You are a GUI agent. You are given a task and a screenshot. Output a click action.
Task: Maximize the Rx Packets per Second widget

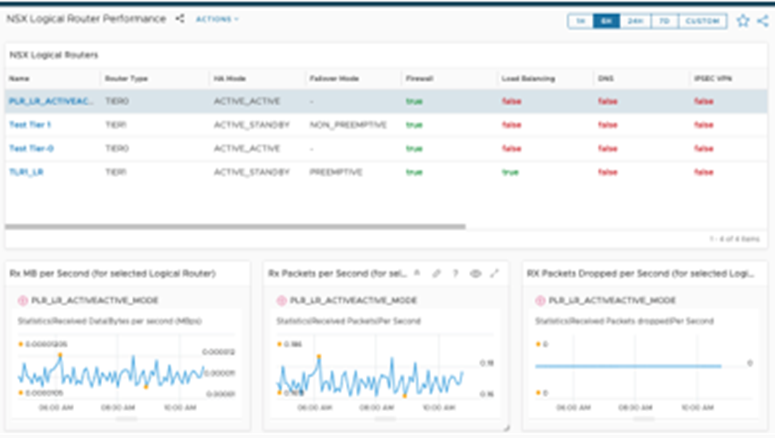[494, 273]
